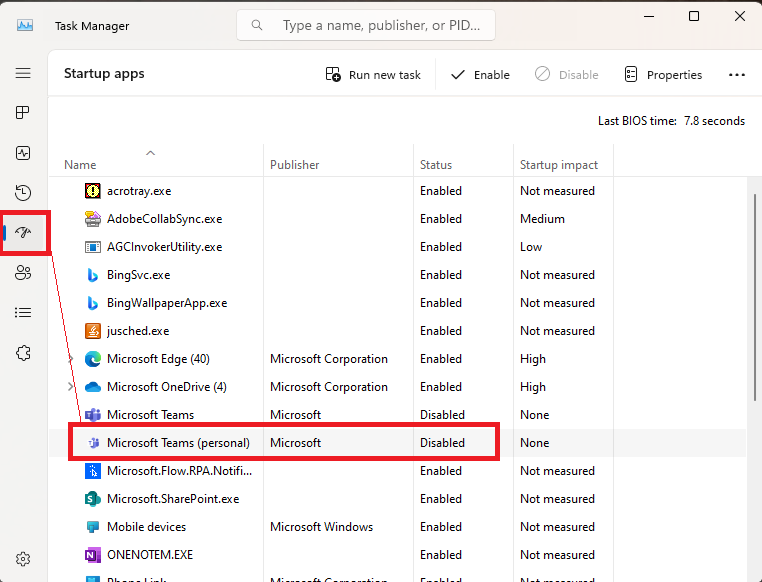
Task: Select the jusched.exe row name
Action: tap(138, 331)
